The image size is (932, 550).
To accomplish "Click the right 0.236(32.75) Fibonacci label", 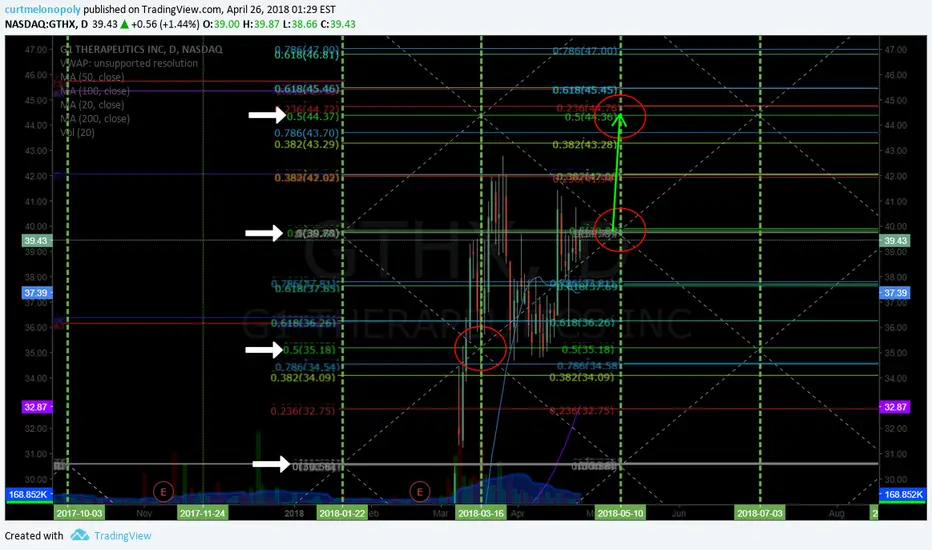I will pyautogui.click(x=582, y=411).
